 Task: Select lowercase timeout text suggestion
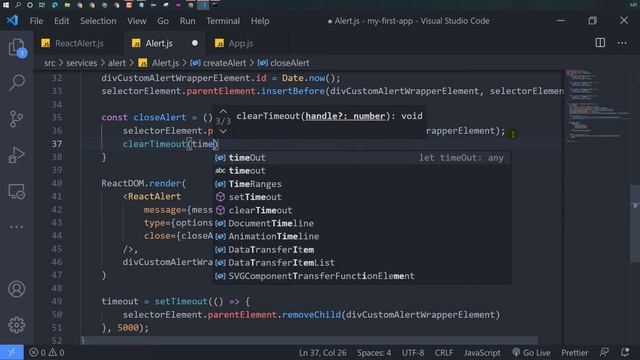pyautogui.click(x=362, y=171)
